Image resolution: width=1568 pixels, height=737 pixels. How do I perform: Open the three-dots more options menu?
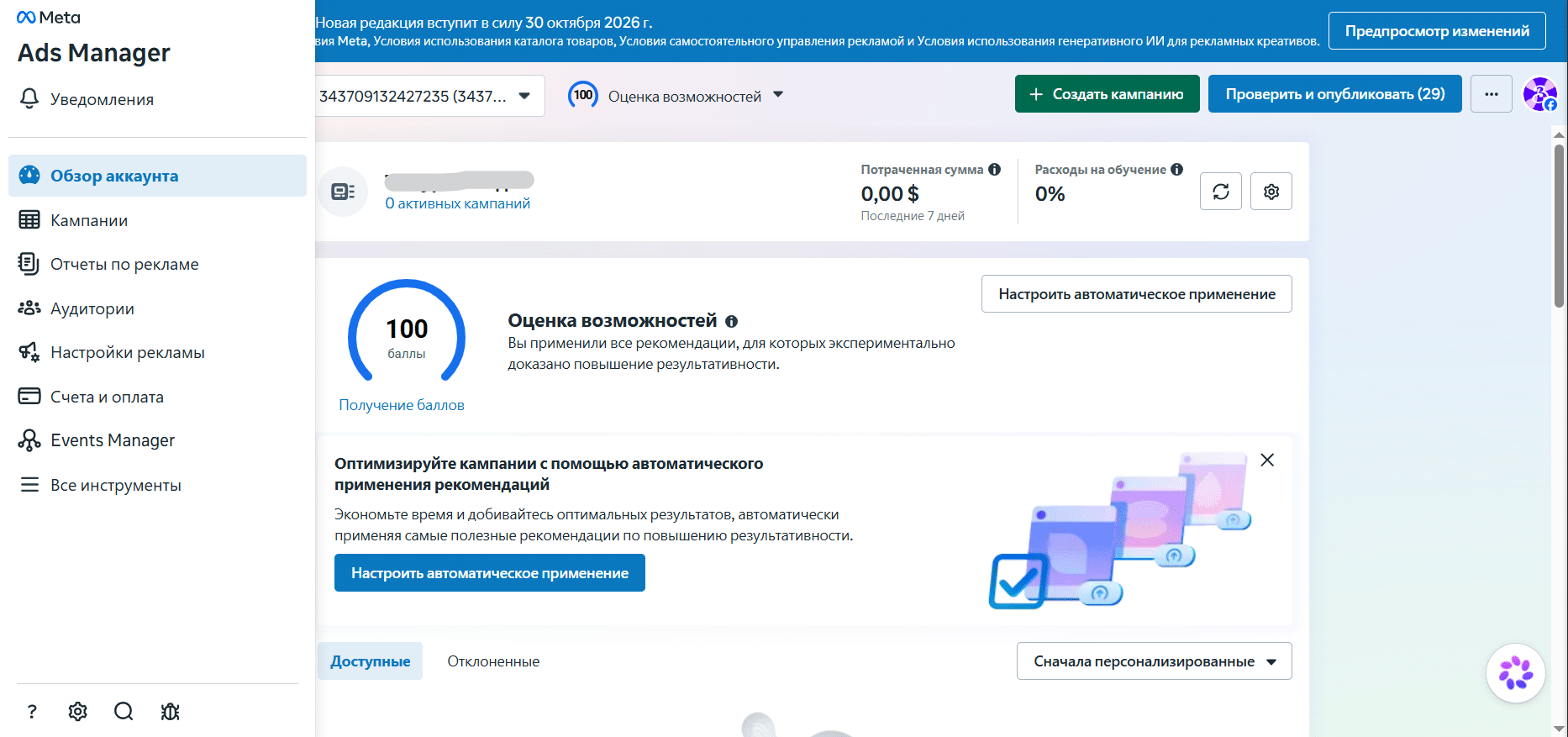[1492, 94]
